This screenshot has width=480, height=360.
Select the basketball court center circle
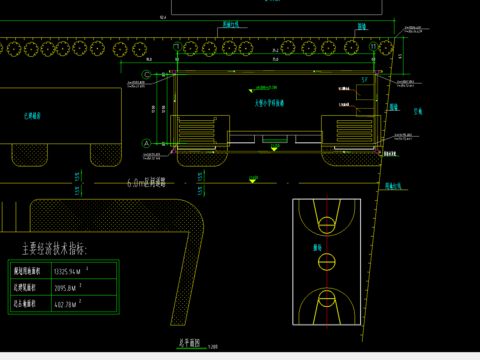[x=327, y=262]
